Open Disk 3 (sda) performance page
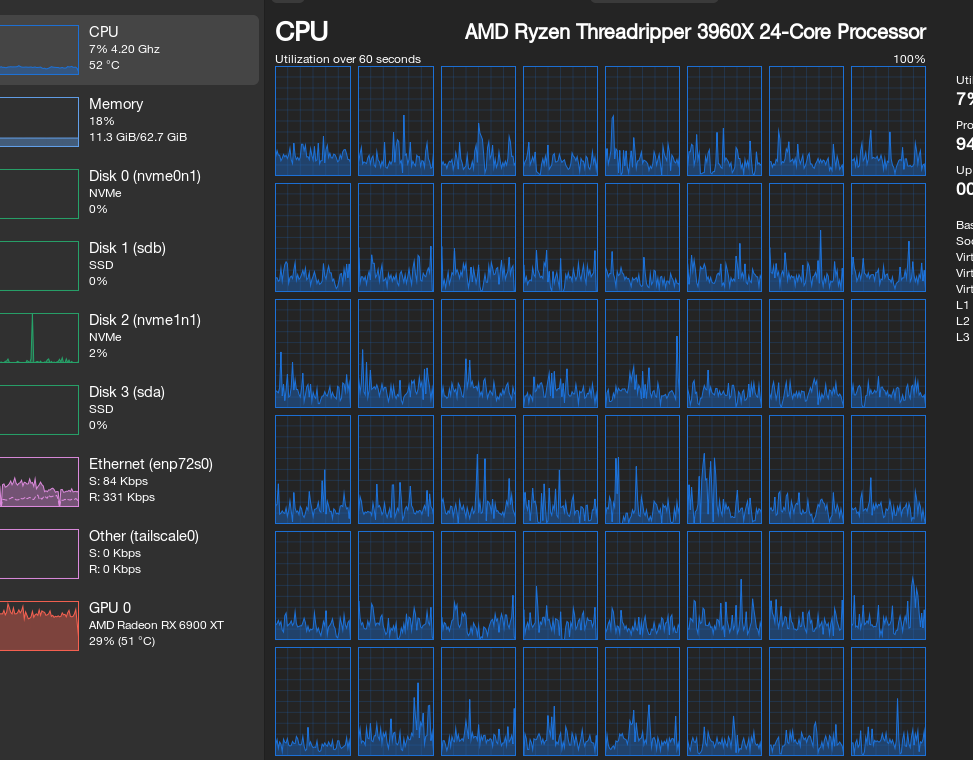Screen dimensions: 973x760 coord(128,409)
